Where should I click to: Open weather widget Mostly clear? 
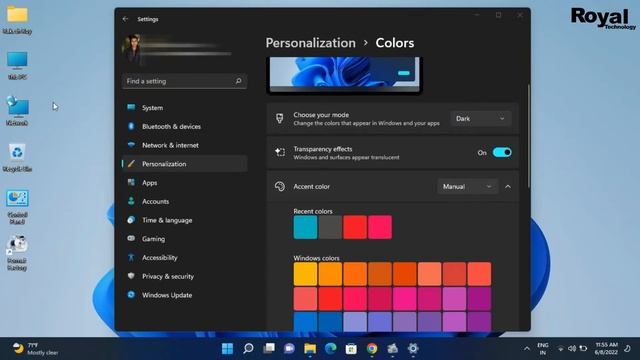pyautogui.click(x=35, y=349)
